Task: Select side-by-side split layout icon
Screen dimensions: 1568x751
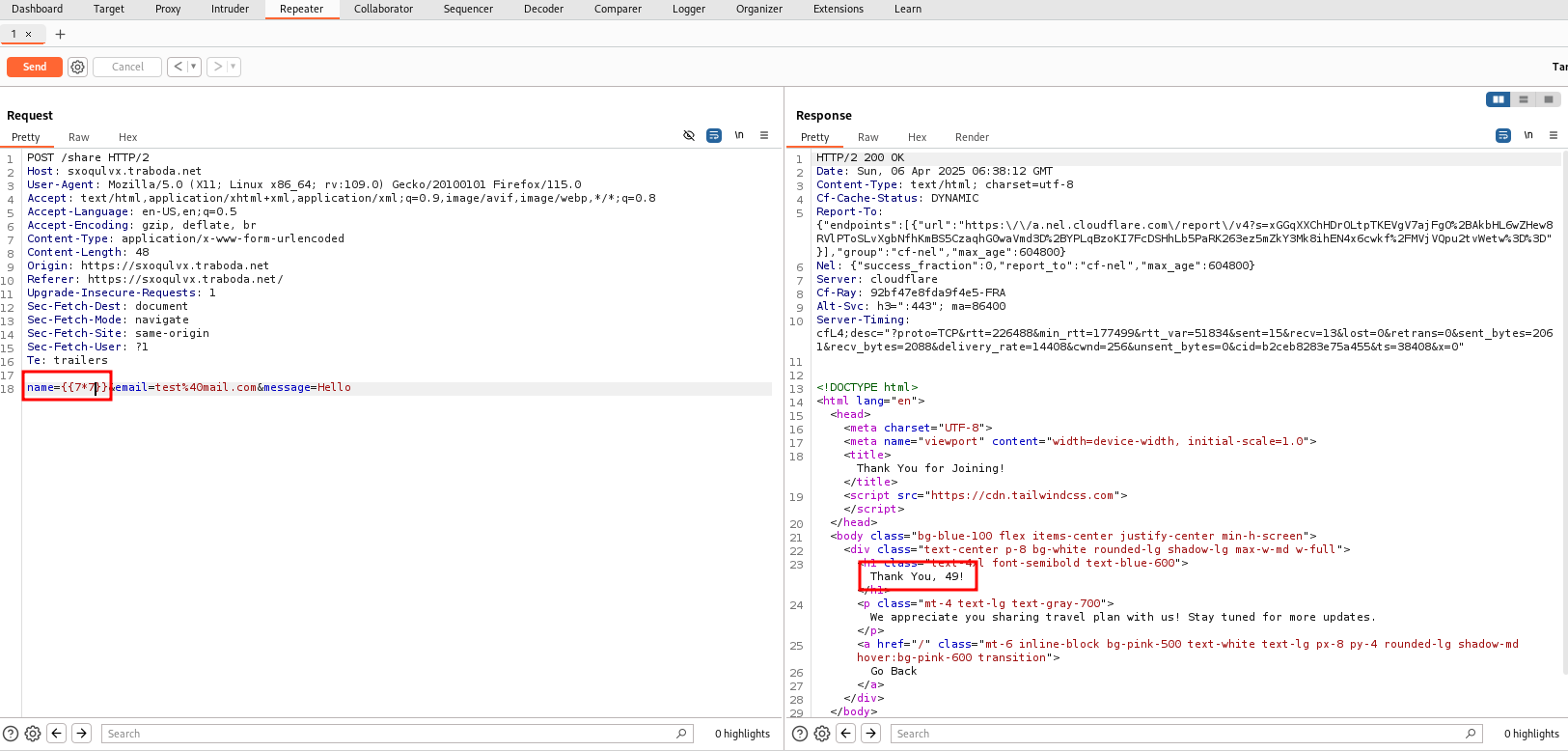Action: [x=1499, y=99]
